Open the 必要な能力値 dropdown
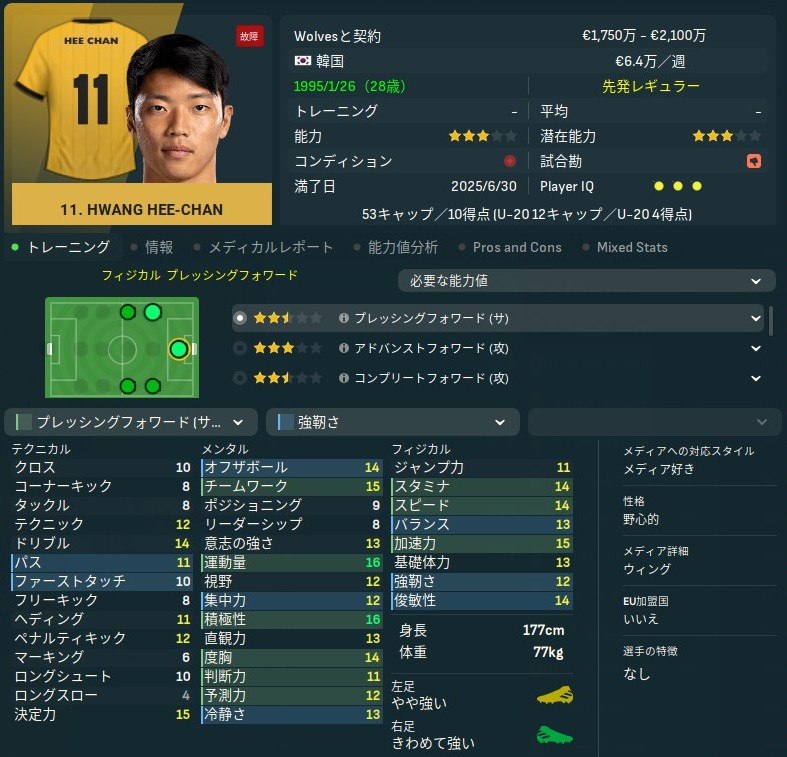The image size is (787, 757). 586,281
